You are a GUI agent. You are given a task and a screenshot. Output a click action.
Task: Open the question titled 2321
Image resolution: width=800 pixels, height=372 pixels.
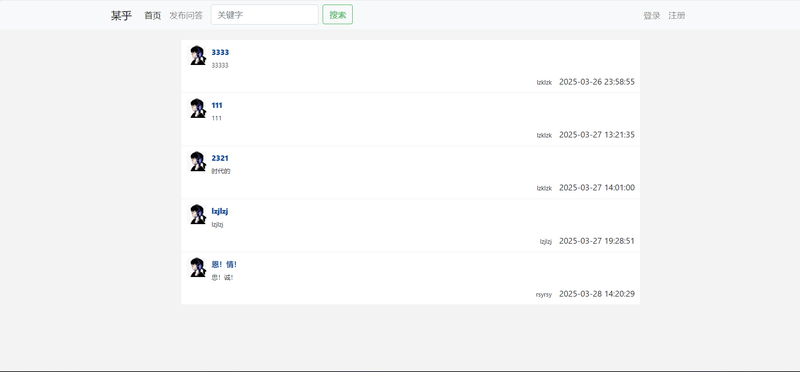[220, 159]
